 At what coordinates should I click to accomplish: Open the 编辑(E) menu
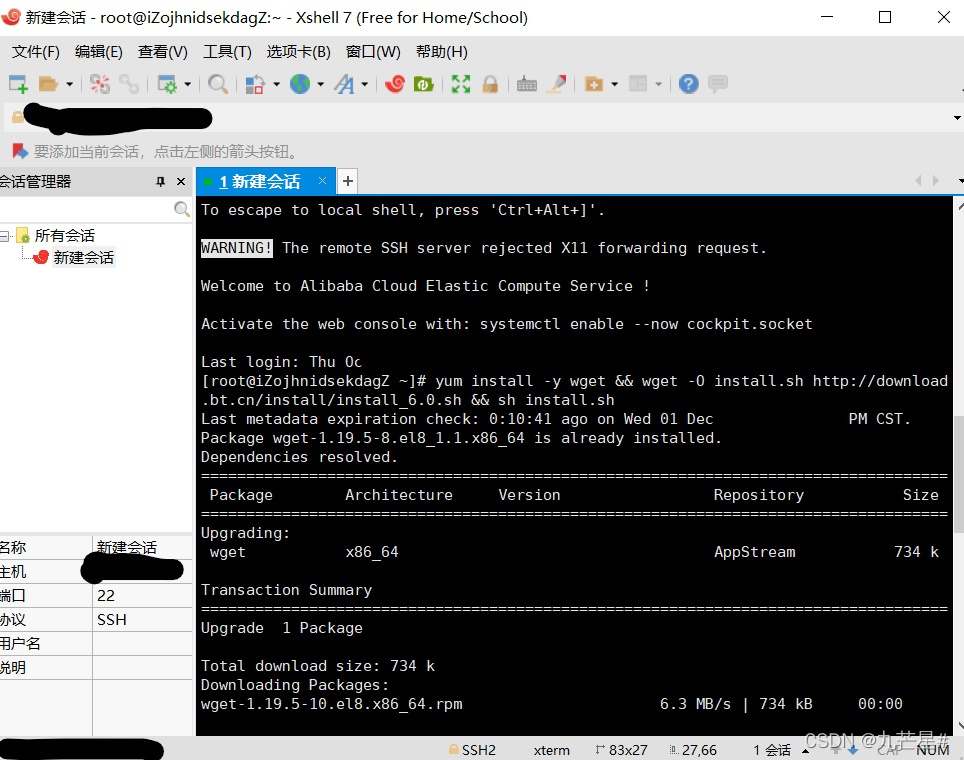(98, 52)
